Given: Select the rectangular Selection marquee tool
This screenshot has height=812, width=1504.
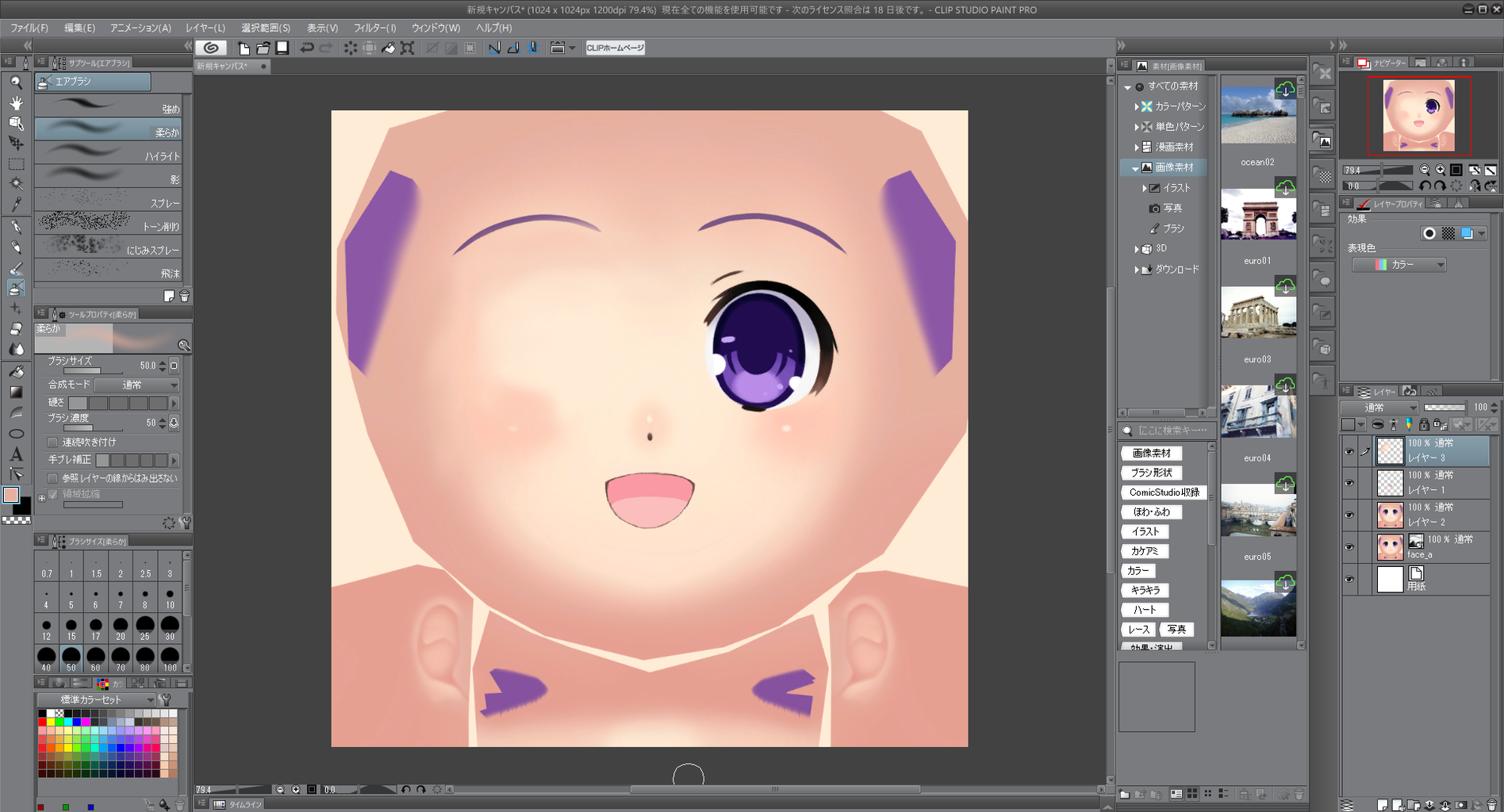Looking at the screenshot, I should tap(16, 164).
